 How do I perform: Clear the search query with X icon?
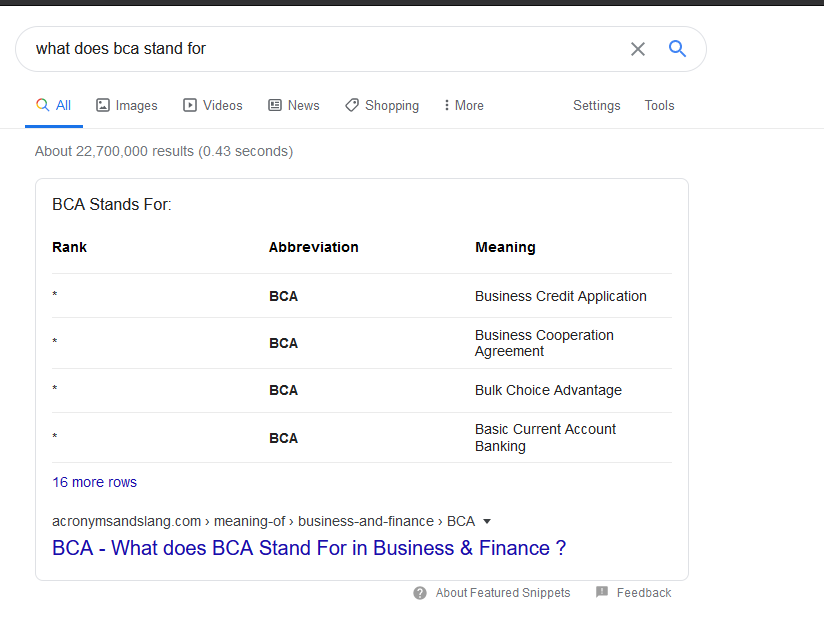(x=638, y=49)
